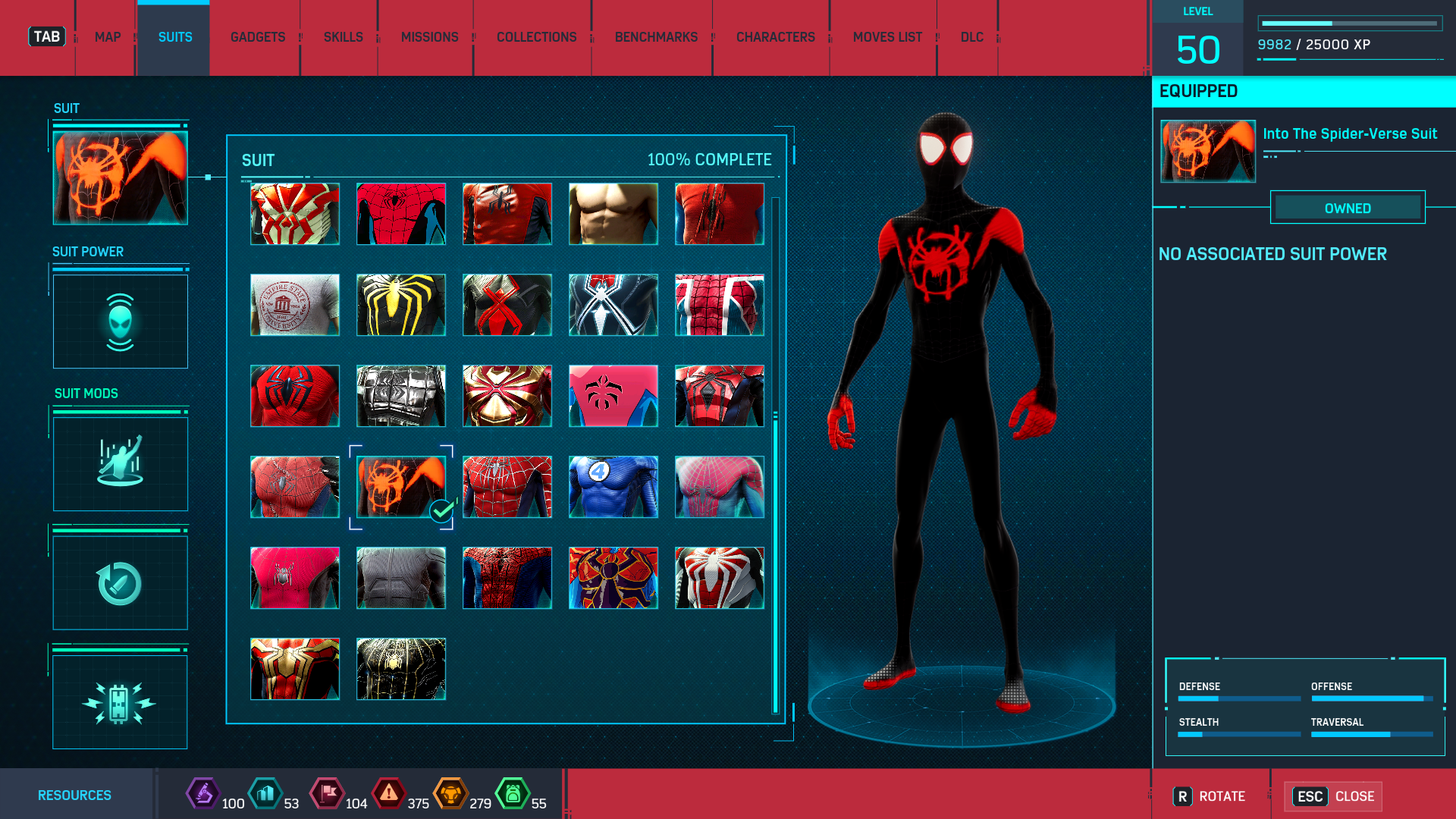1456x819 pixels.
Task: Click the red crime token warning icon
Action: tap(389, 794)
